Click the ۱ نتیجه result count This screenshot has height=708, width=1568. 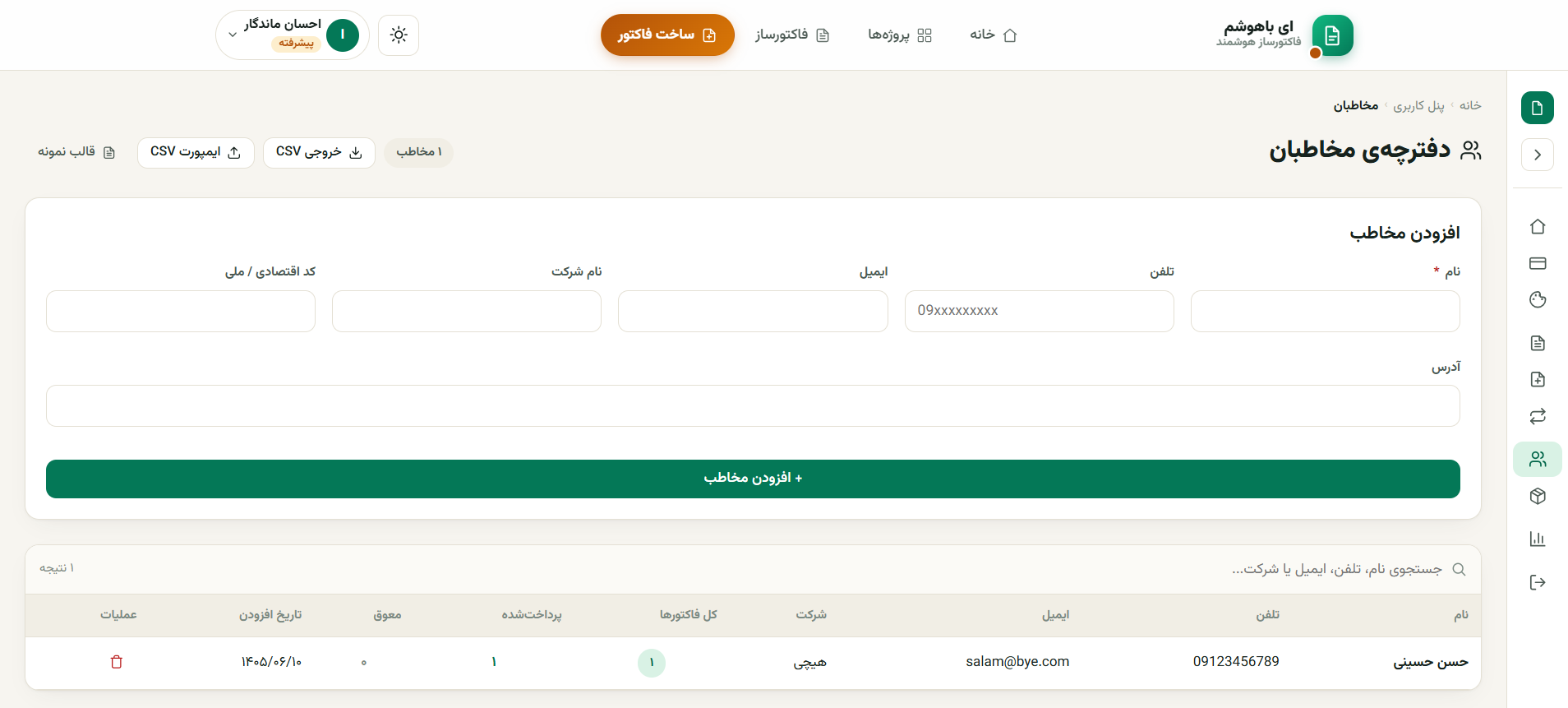[x=57, y=568]
